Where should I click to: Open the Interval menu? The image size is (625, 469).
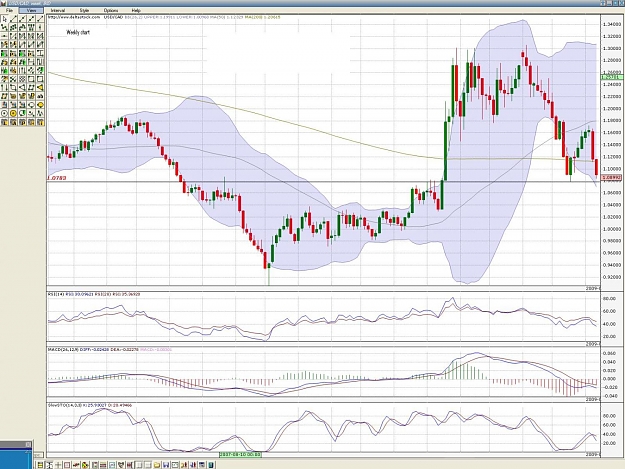click(58, 10)
